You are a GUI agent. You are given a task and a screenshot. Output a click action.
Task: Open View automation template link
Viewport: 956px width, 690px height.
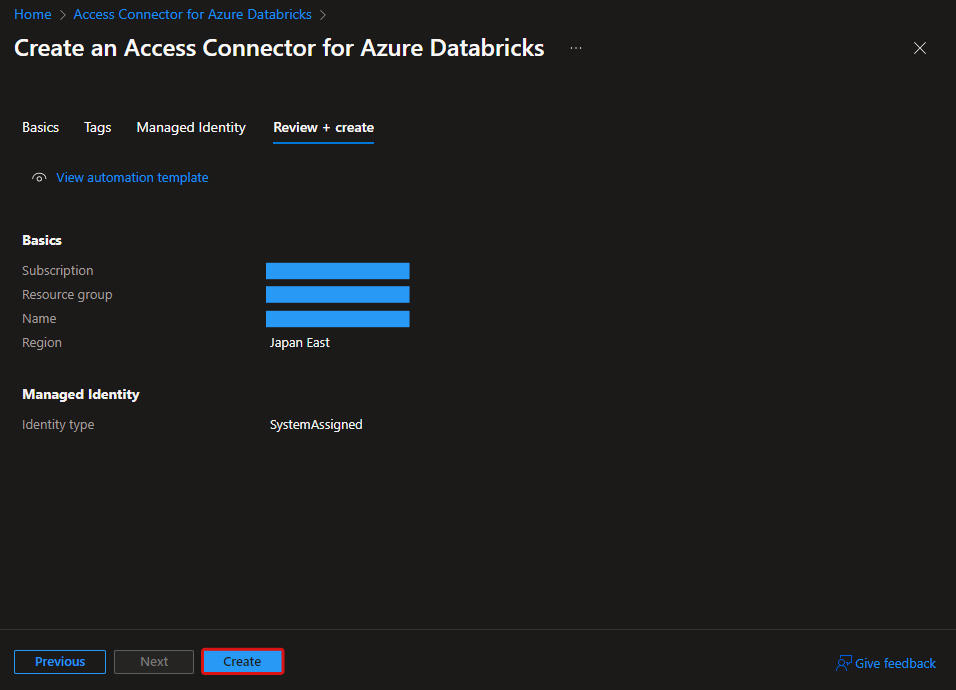pos(132,177)
